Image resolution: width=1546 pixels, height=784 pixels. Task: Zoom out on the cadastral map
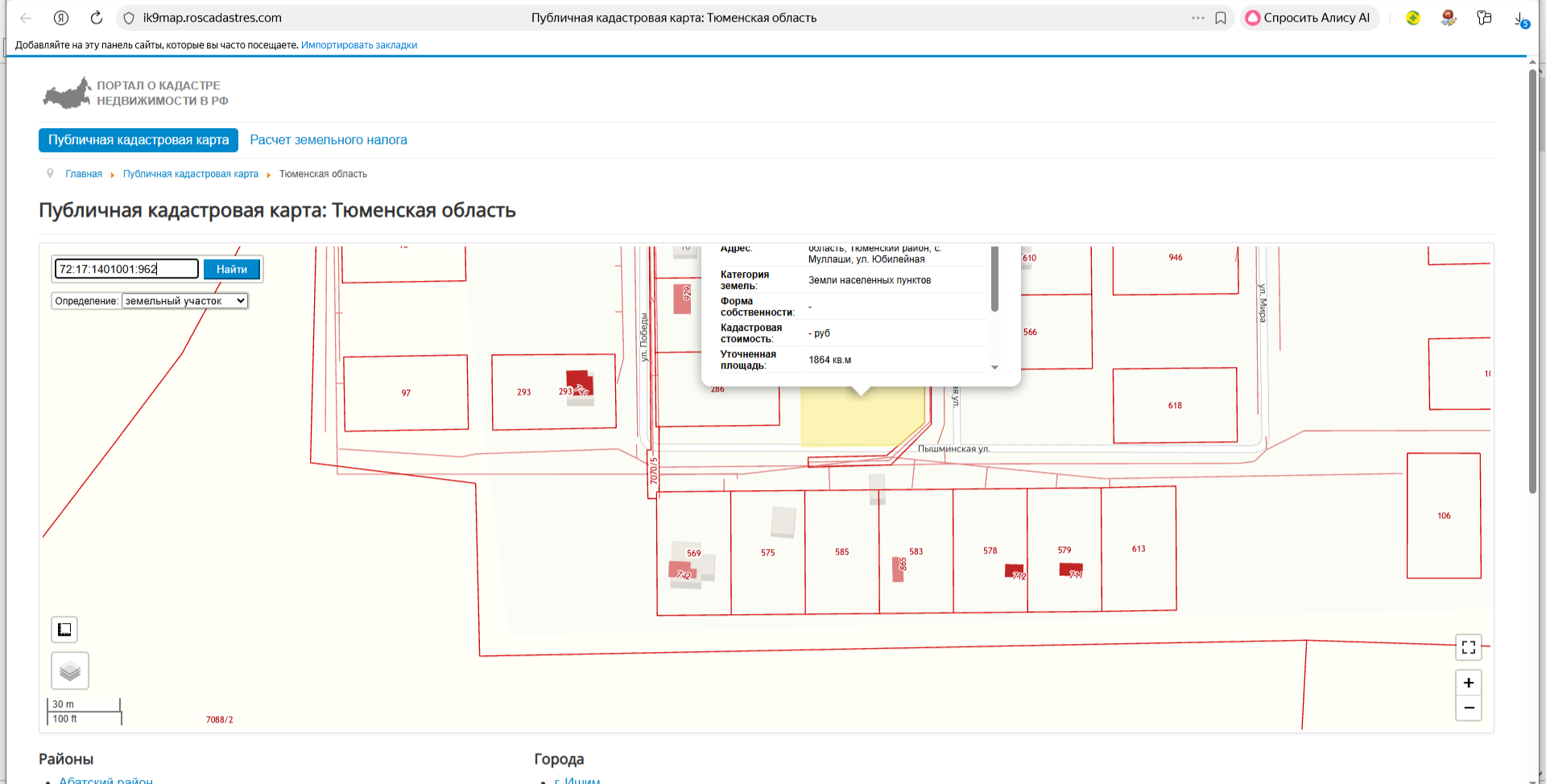1468,708
